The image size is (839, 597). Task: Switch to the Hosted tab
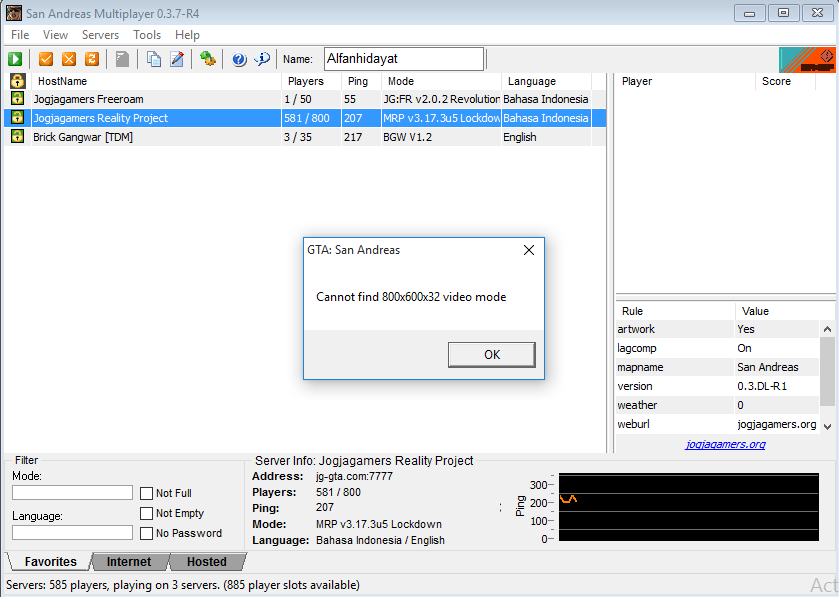point(207,562)
